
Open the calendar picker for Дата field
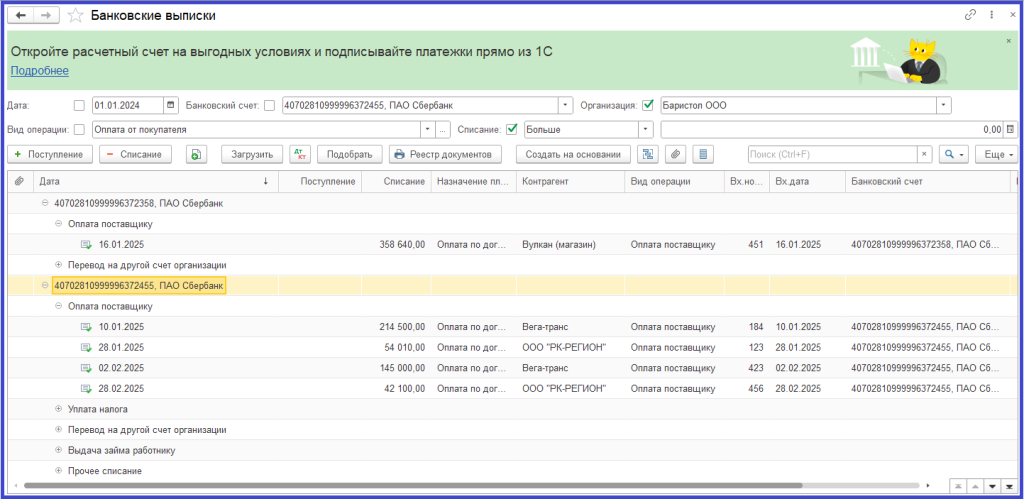pyautogui.click(x=171, y=105)
